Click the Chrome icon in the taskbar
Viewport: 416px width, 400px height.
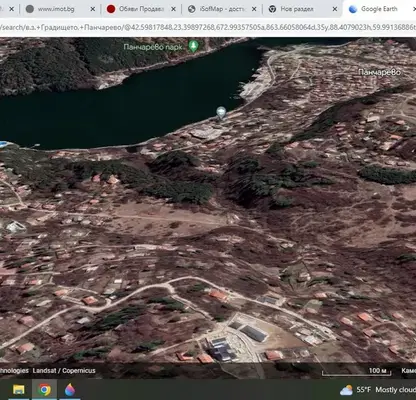pyautogui.click(x=44, y=390)
